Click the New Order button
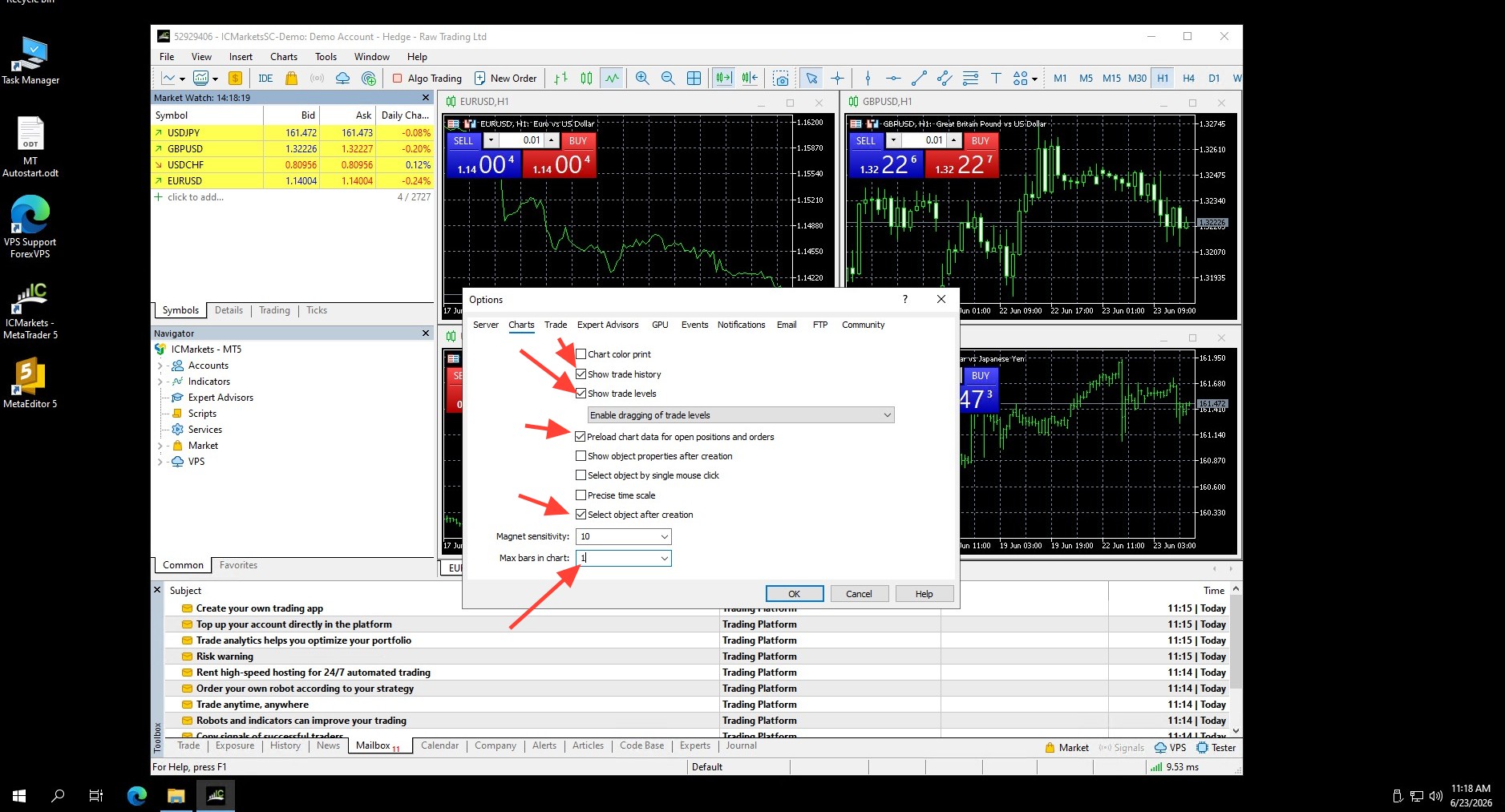The height and width of the screenshot is (812, 1505). pos(505,78)
